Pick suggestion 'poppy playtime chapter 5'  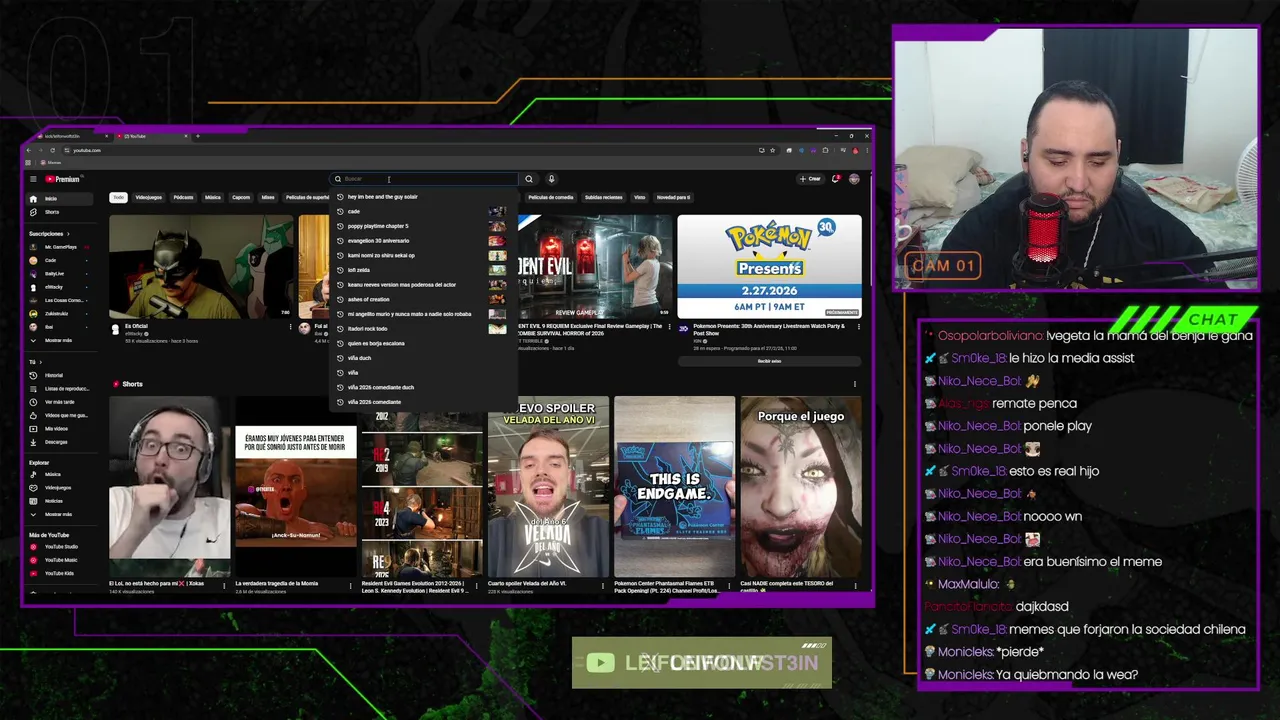click(x=423, y=226)
